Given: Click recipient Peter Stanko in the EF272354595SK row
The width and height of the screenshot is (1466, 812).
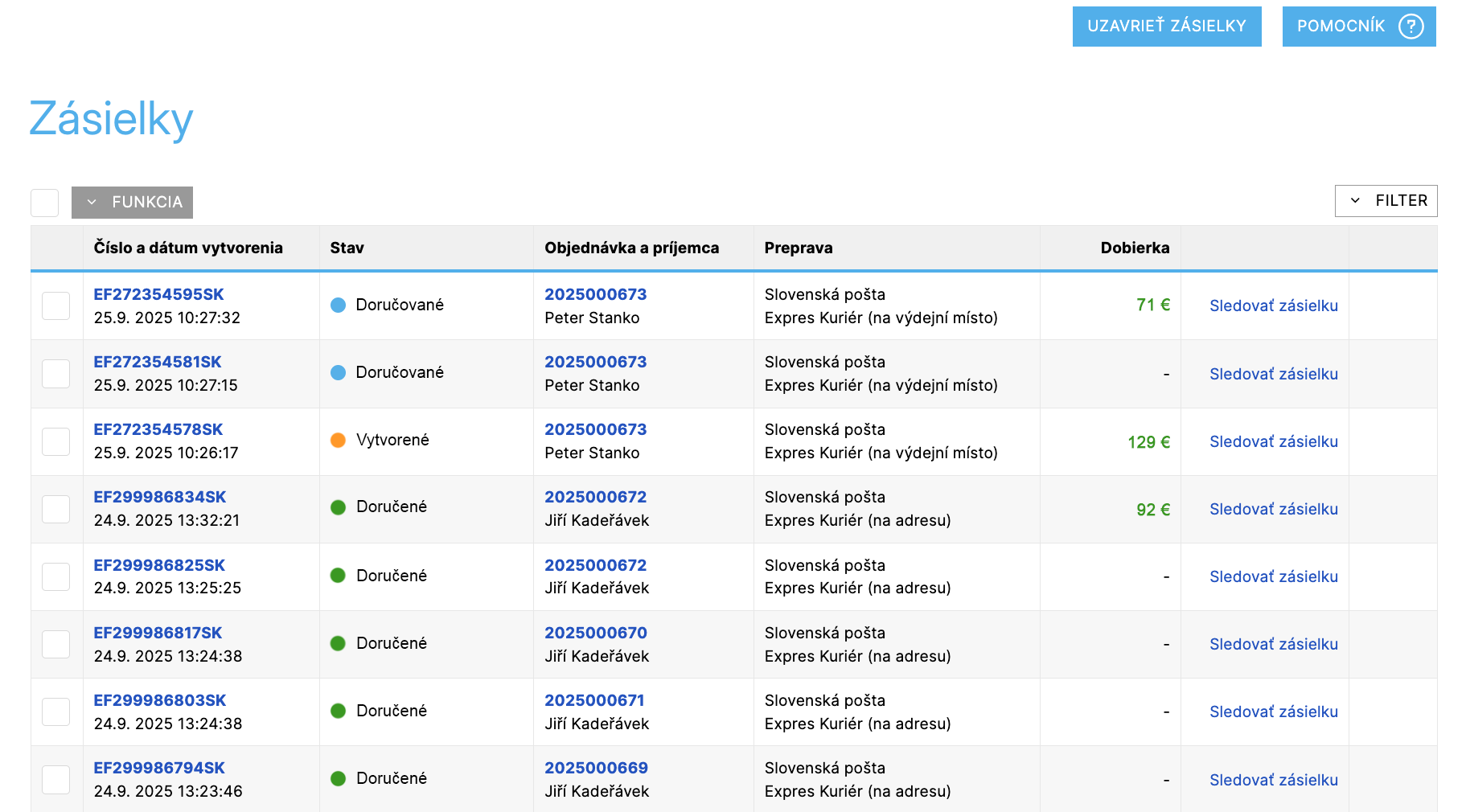Looking at the screenshot, I should (x=592, y=318).
